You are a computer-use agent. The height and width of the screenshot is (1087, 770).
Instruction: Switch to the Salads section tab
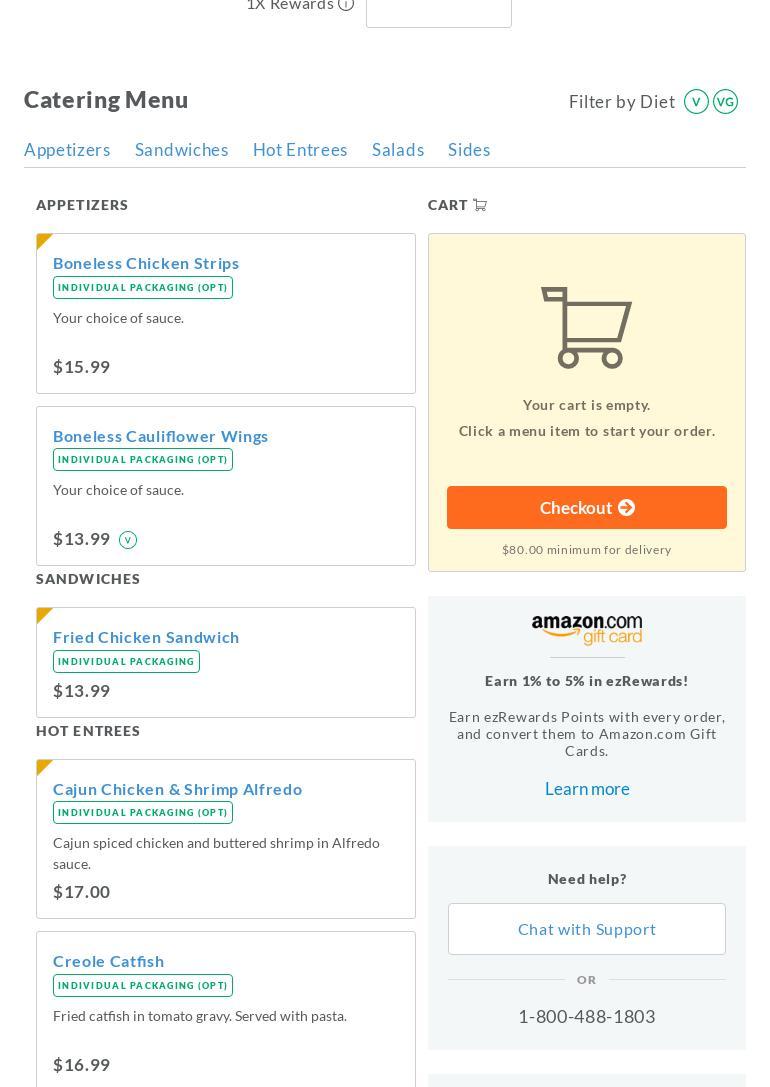tap(398, 150)
